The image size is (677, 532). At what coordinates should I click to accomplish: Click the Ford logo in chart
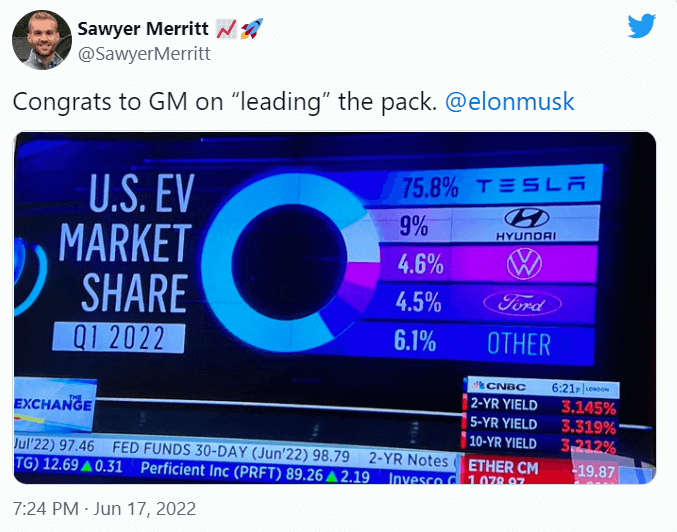pos(518,304)
